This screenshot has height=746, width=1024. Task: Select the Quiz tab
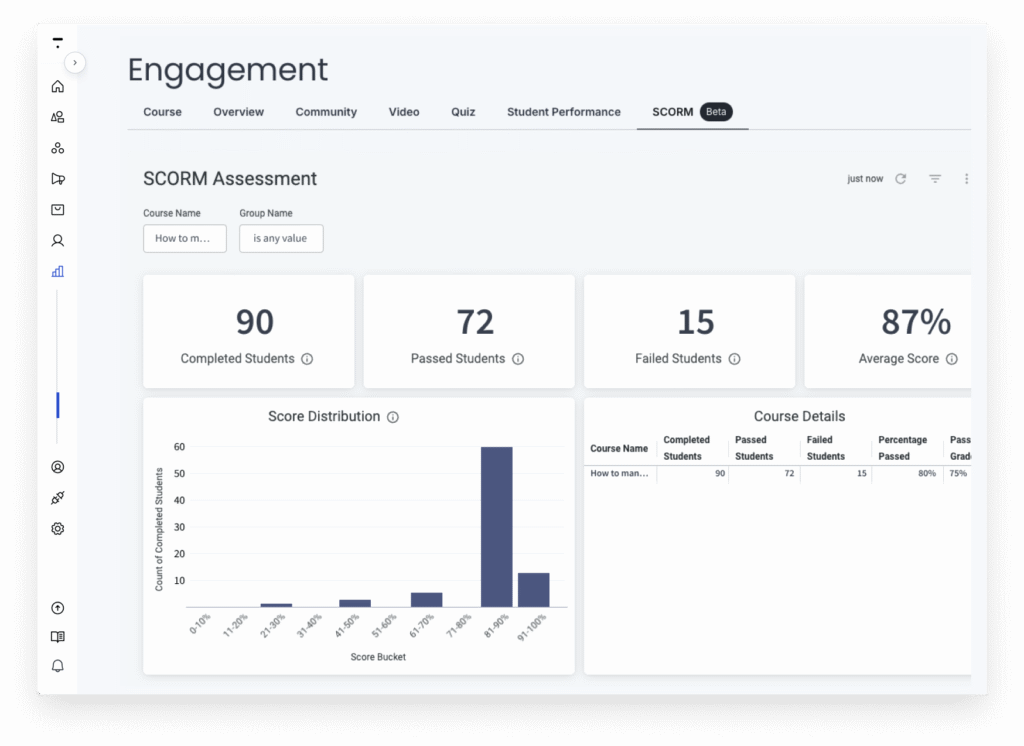462,112
